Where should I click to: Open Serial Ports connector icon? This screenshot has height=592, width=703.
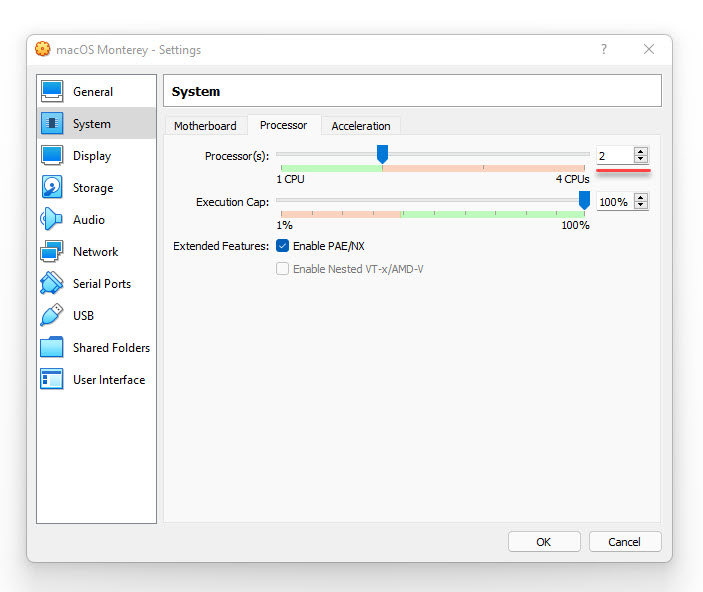click(52, 283)
